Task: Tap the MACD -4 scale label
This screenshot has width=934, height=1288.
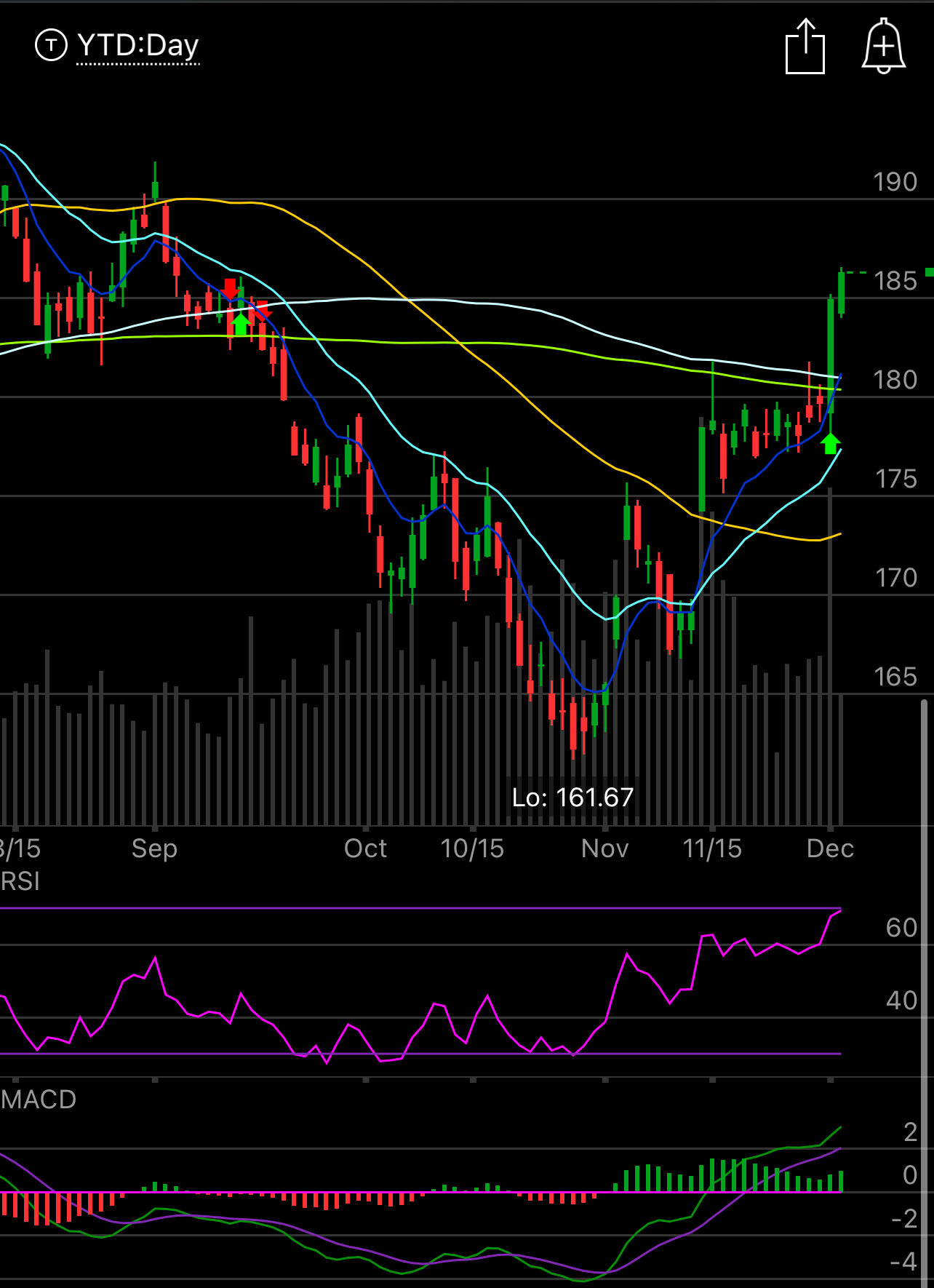Action: [x=903, y=1262]
